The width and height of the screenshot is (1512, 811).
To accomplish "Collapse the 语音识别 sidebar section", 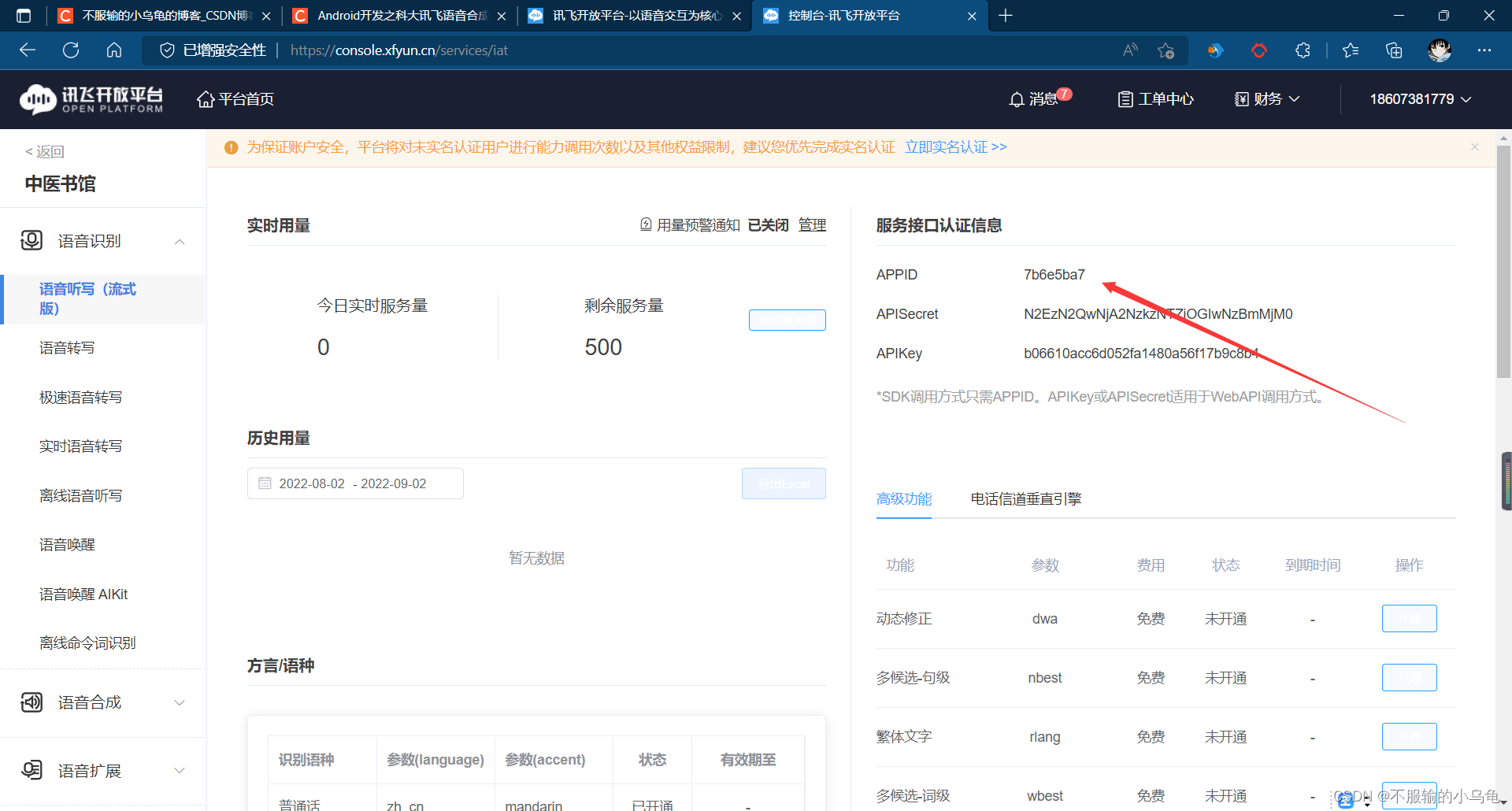I will 180,242.
